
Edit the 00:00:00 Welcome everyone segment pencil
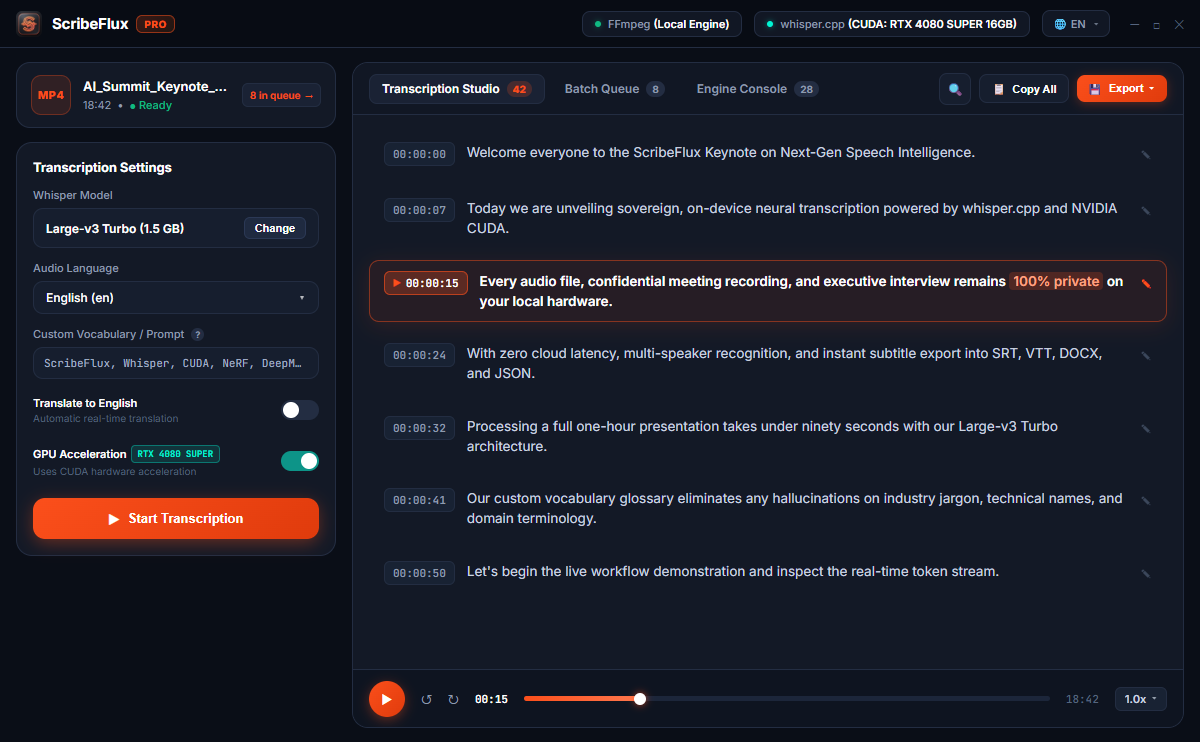coord(1145,154)
